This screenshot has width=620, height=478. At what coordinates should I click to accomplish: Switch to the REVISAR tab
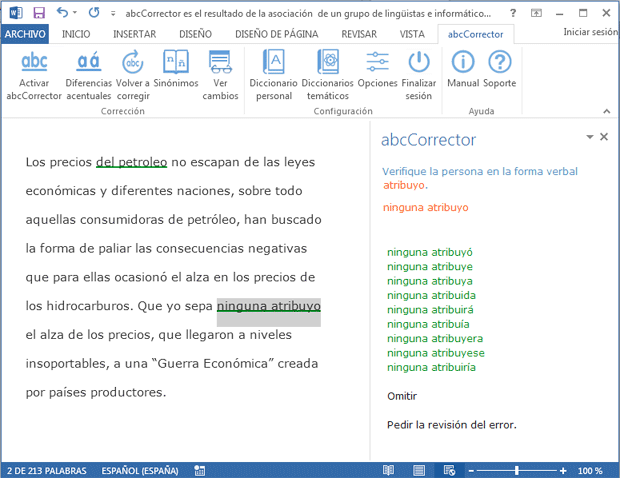coord(359,34)
